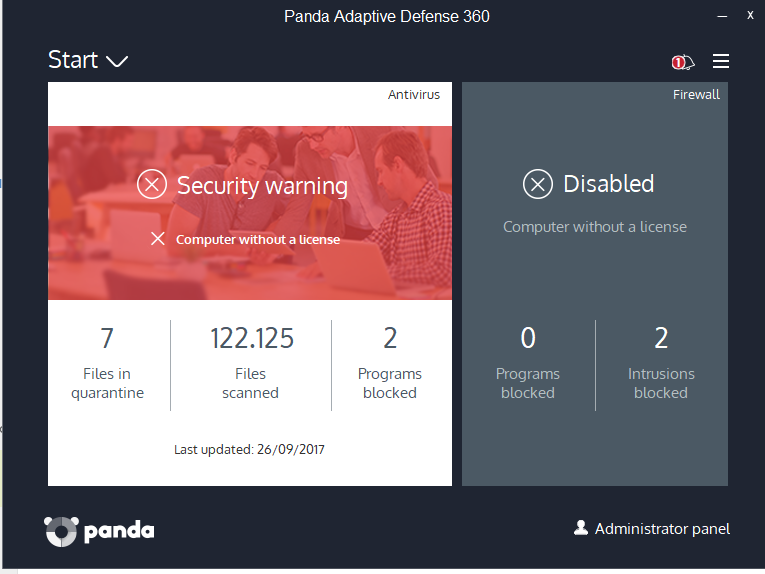Click the Start heading
This screenshot has width=765, height=574.
[73, 60]
